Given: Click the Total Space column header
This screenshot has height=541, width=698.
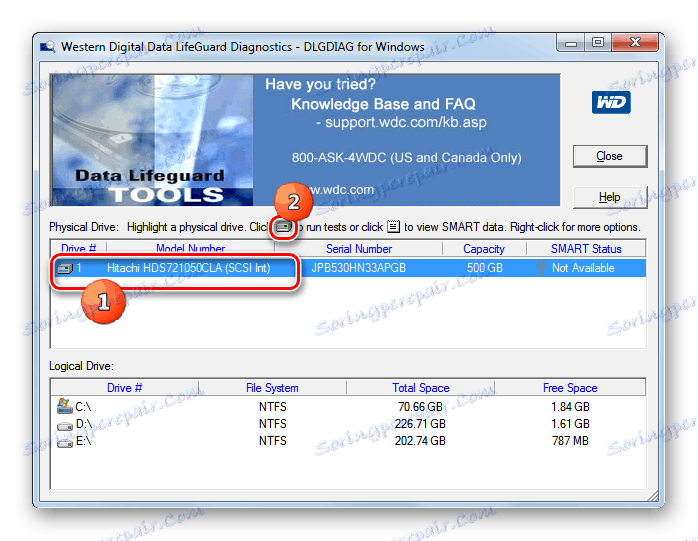Looking at the screenshot, I should coord(421,388).
